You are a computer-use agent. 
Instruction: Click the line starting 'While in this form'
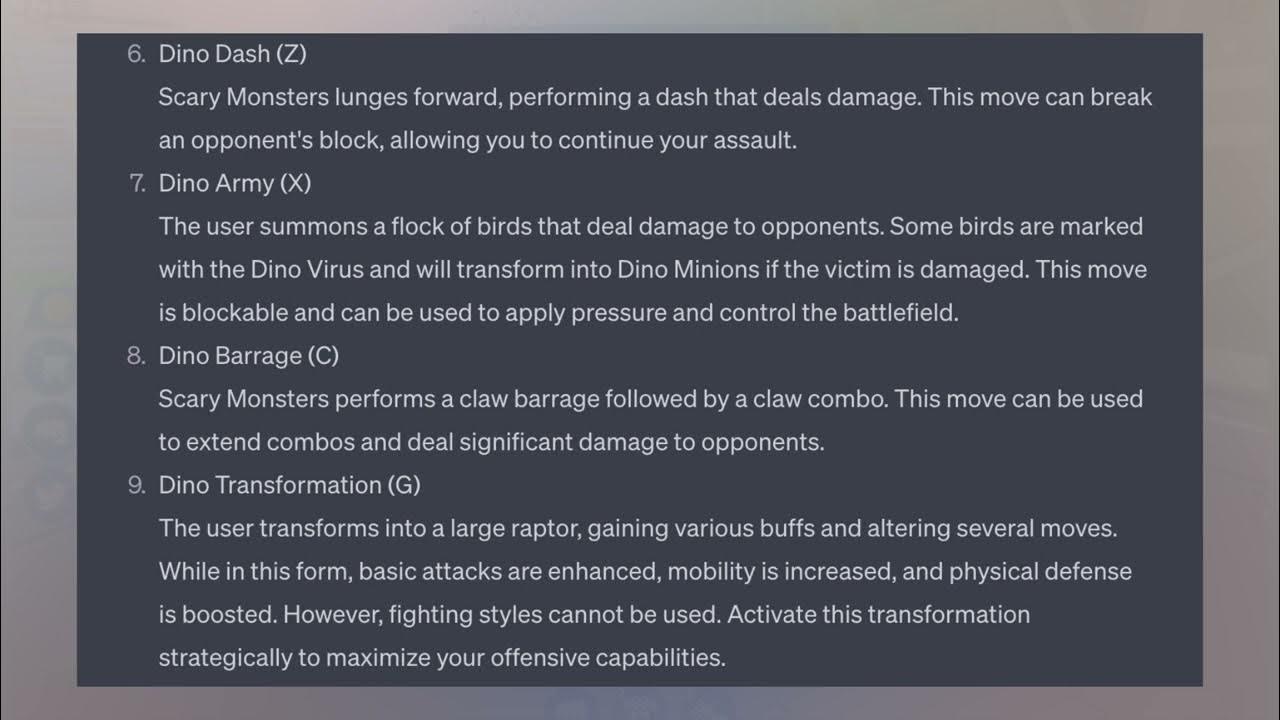(645, 572)
